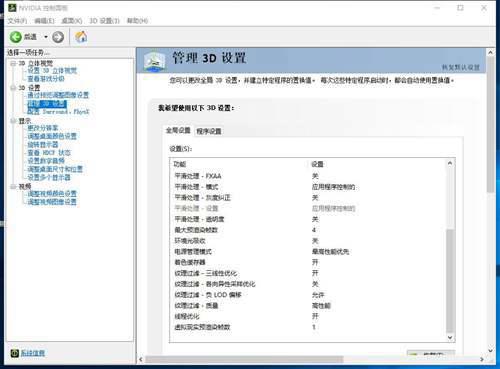Open 旋转显示器 task
The width and height of the screenshot is (500, 369).
(x=43, y=144)
